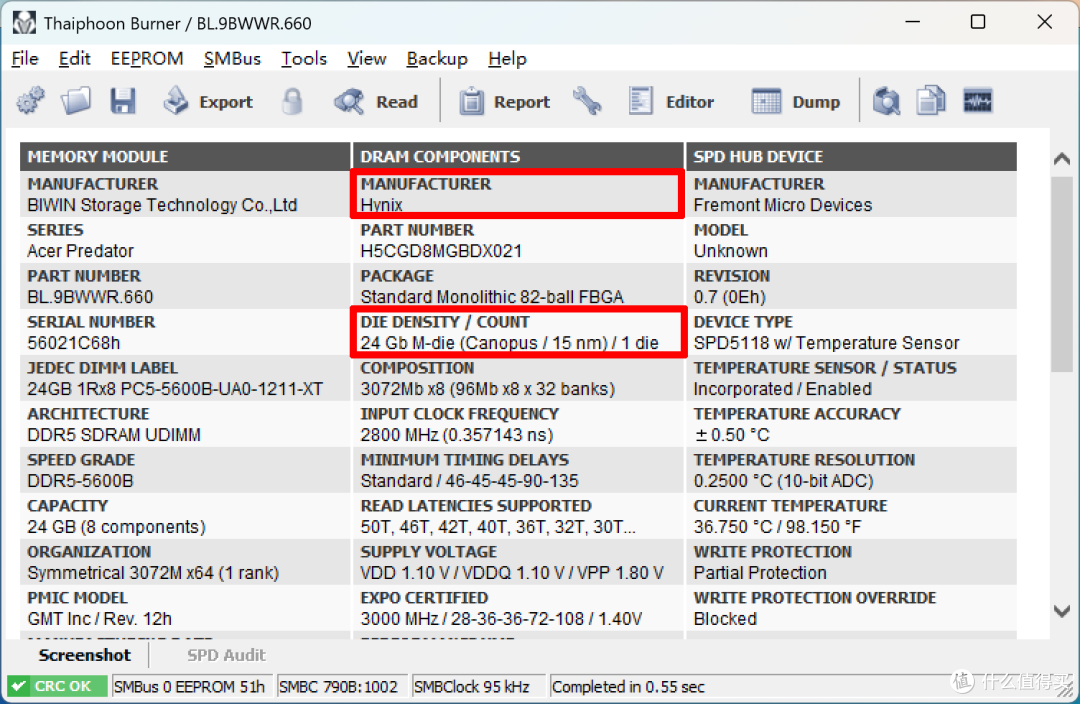Viewport: 1080px width, 704px height.
Task: Click the copy documents icon
Action: 931,101
